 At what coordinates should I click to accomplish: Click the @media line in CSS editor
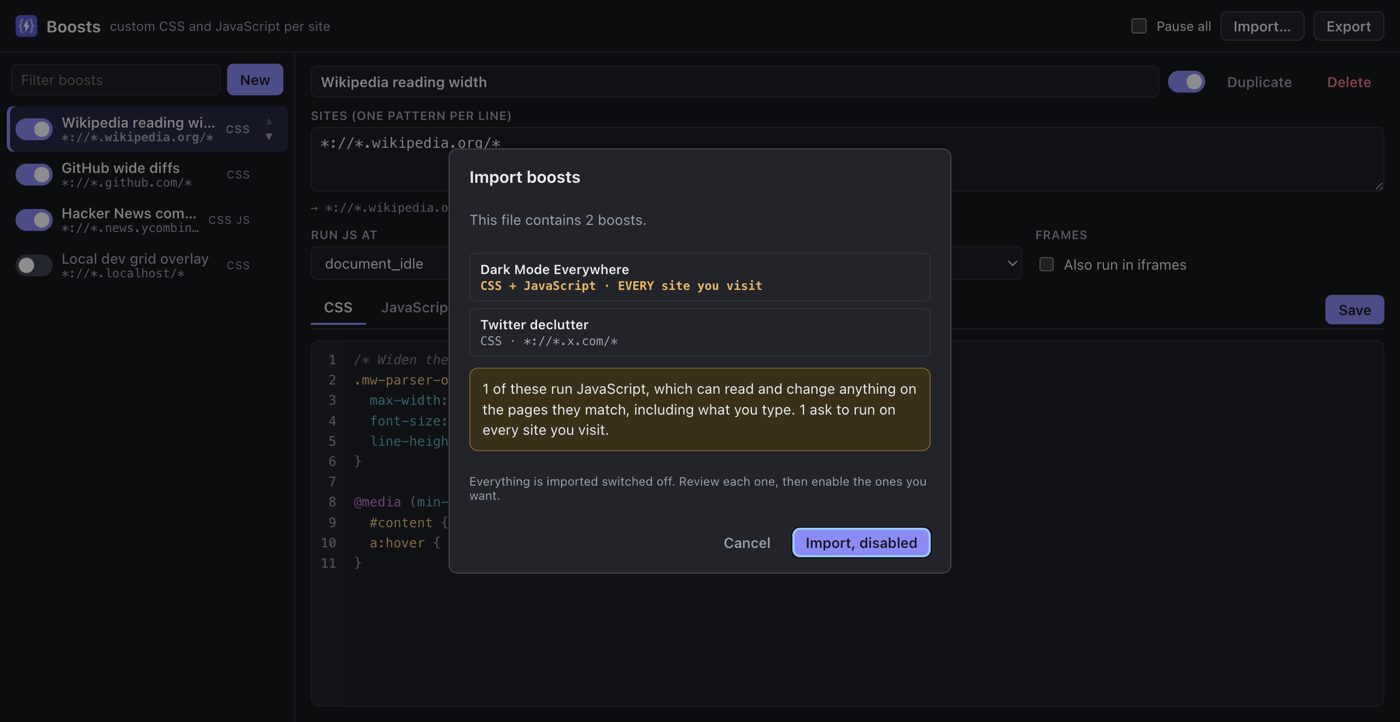(401, 502)
